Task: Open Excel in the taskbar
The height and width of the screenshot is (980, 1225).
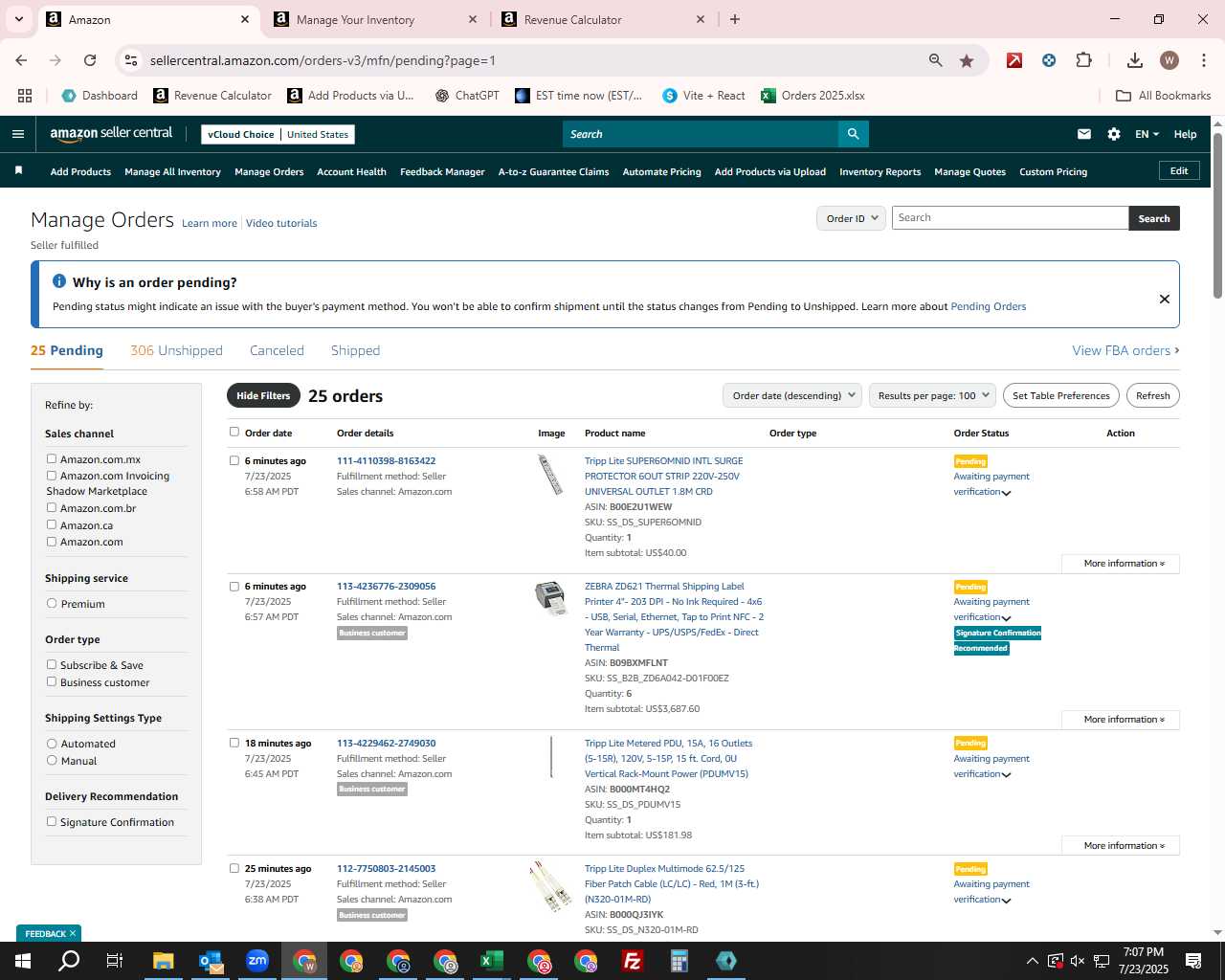Action: click(x=492, y=961)
